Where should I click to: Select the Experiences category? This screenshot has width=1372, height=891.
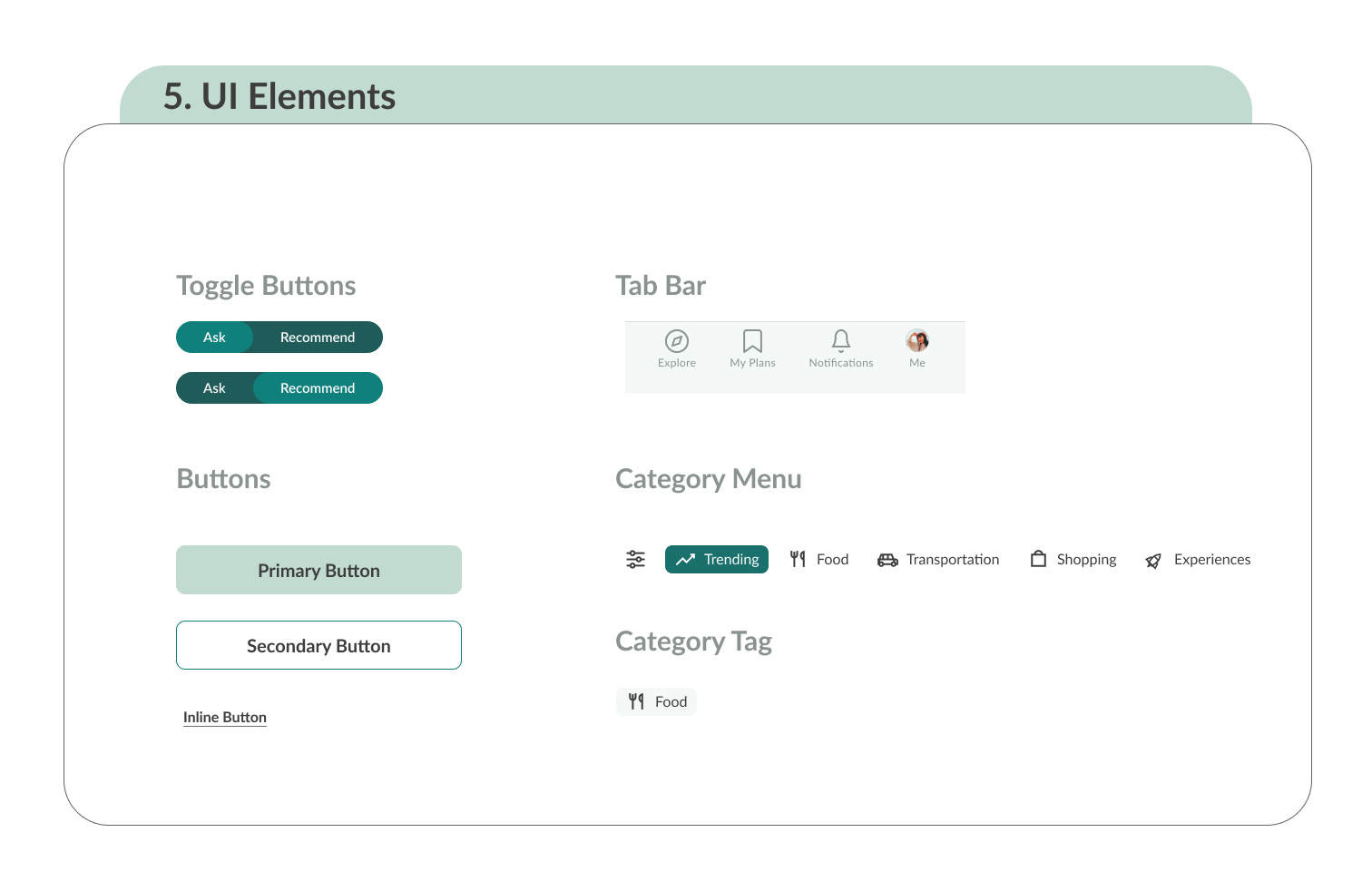pyautogui.click(x=1198, y=559)
